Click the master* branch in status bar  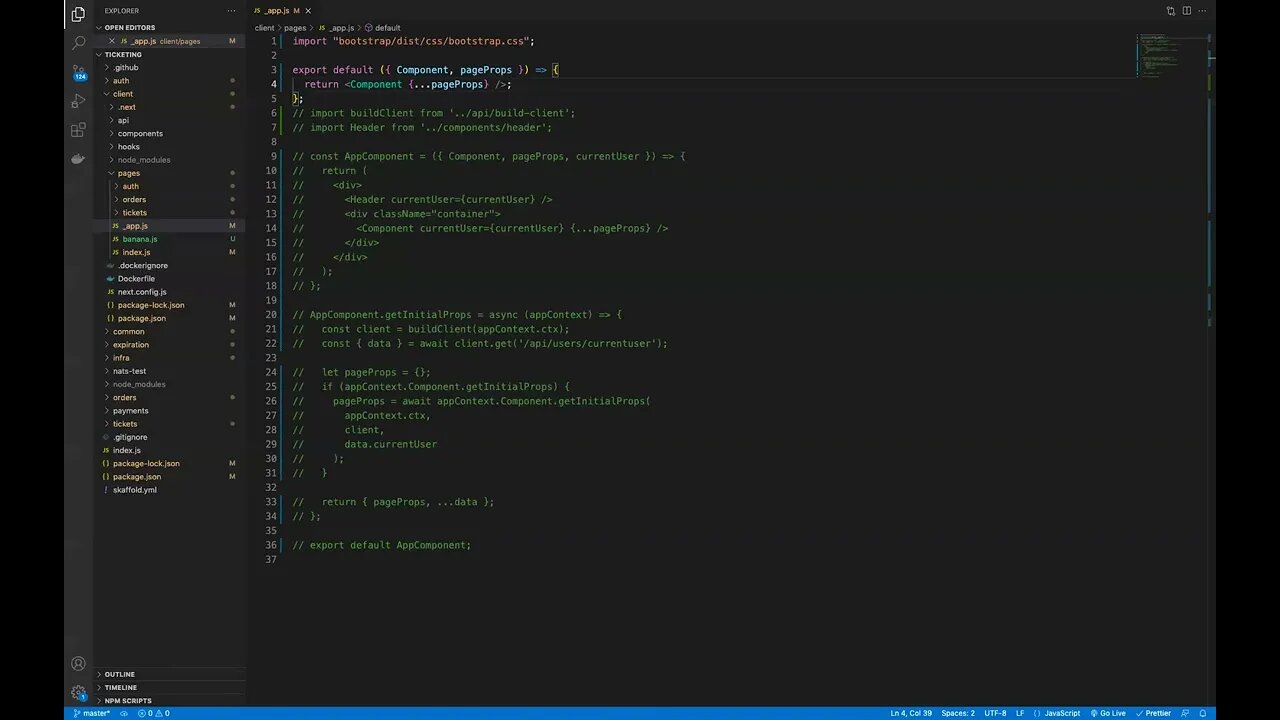click(92, 713)
